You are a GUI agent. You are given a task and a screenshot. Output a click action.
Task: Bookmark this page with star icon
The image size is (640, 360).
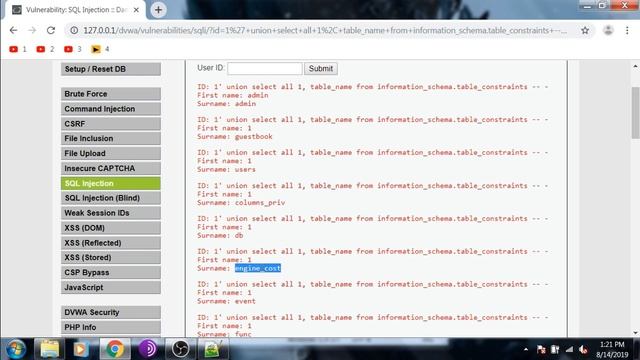pyautogui.click(x=585, y=30)
